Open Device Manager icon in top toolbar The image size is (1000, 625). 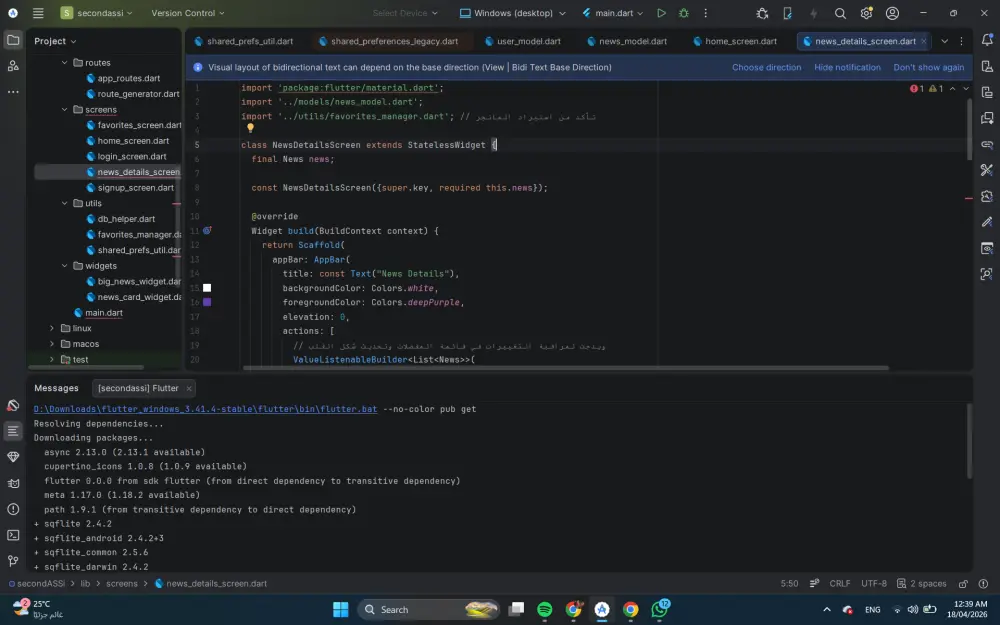(x=788, y=13)
